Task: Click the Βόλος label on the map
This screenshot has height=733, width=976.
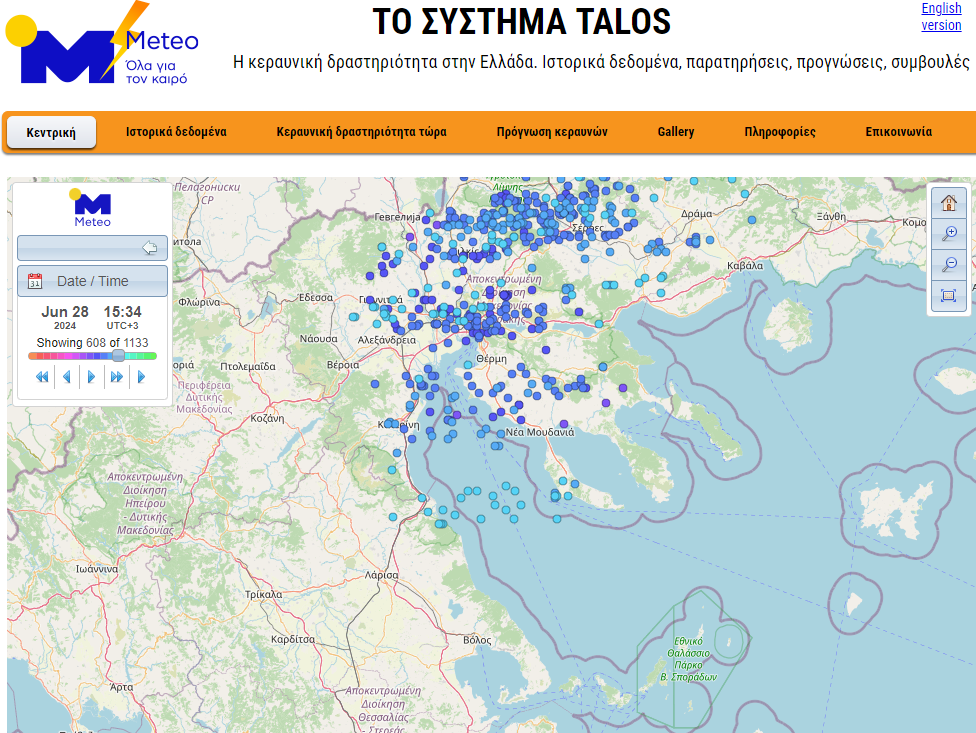Action: (477, 640)
